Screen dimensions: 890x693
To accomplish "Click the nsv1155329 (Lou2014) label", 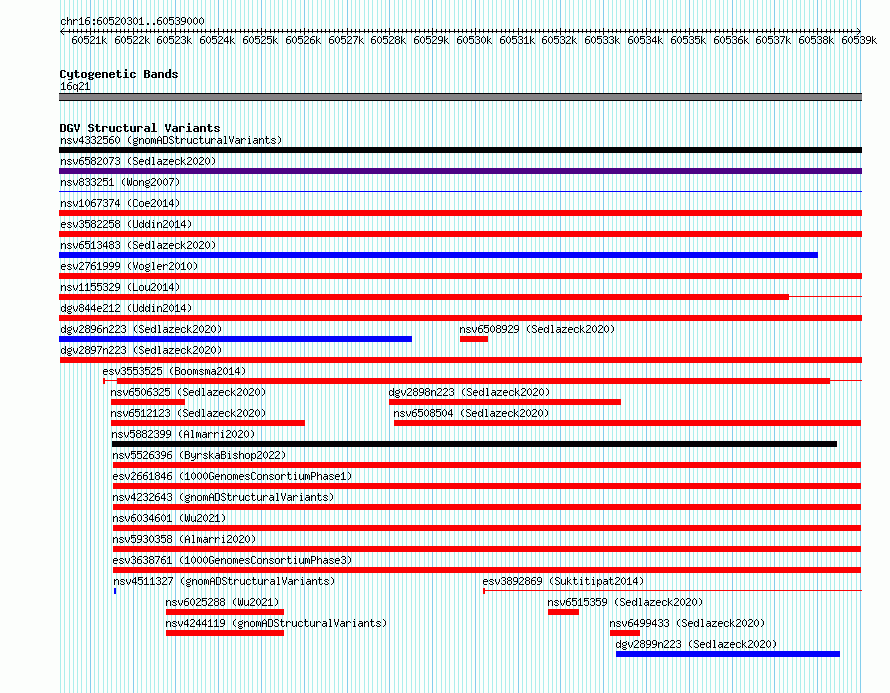I will [x=120, y=287].
